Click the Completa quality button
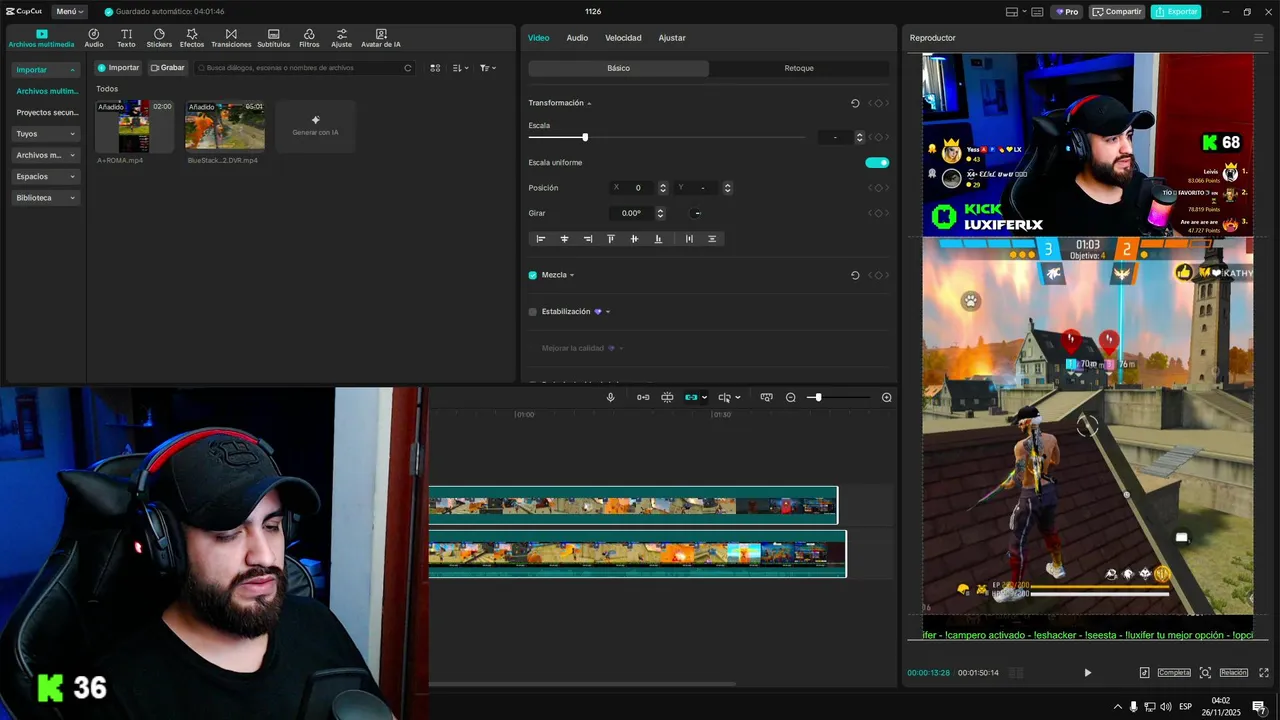The height and width of the screenshot is (720, 1280). pyautogui.click(x=1174, y=673)
